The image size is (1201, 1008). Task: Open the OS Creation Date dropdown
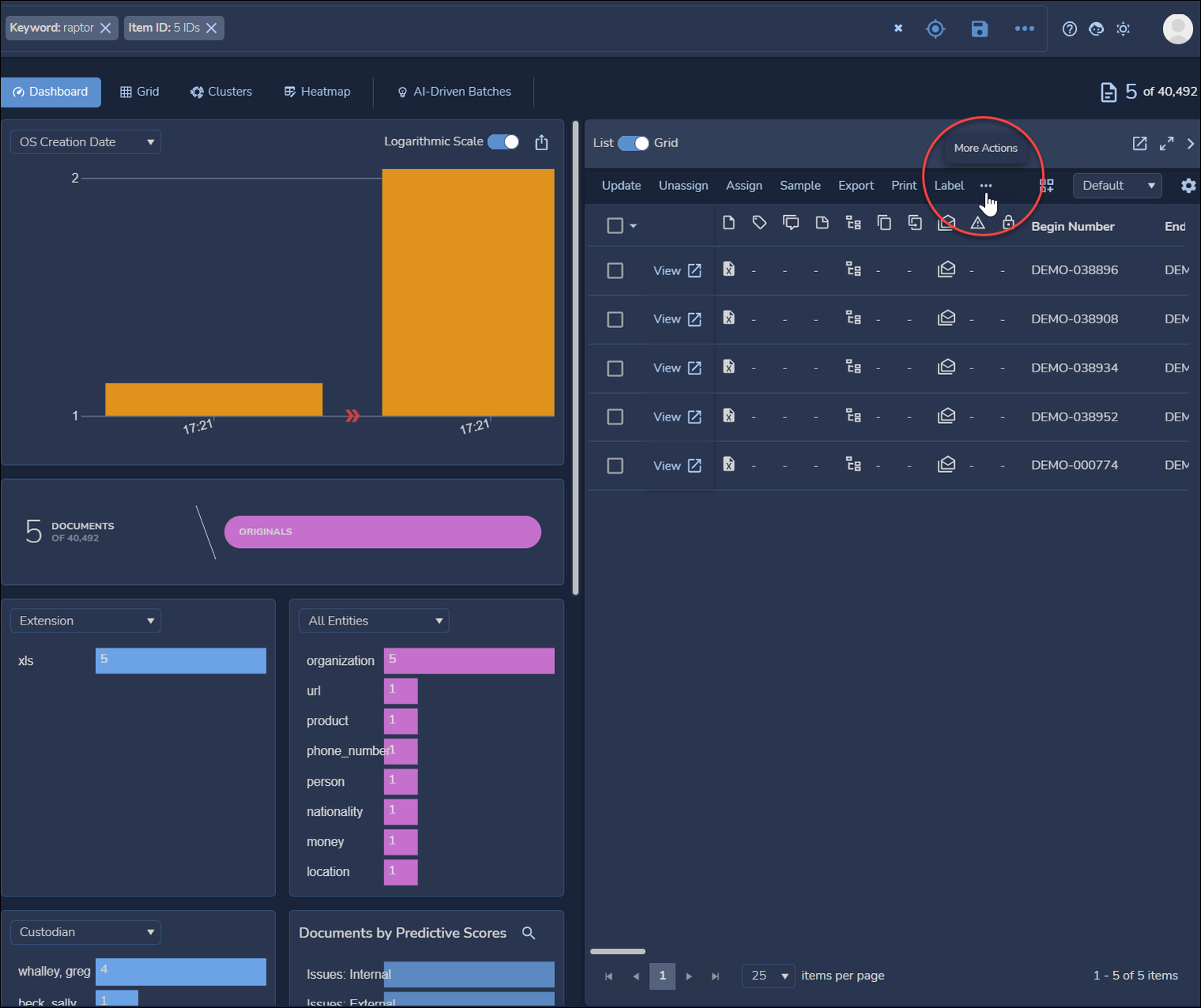(x=85, y=142)
